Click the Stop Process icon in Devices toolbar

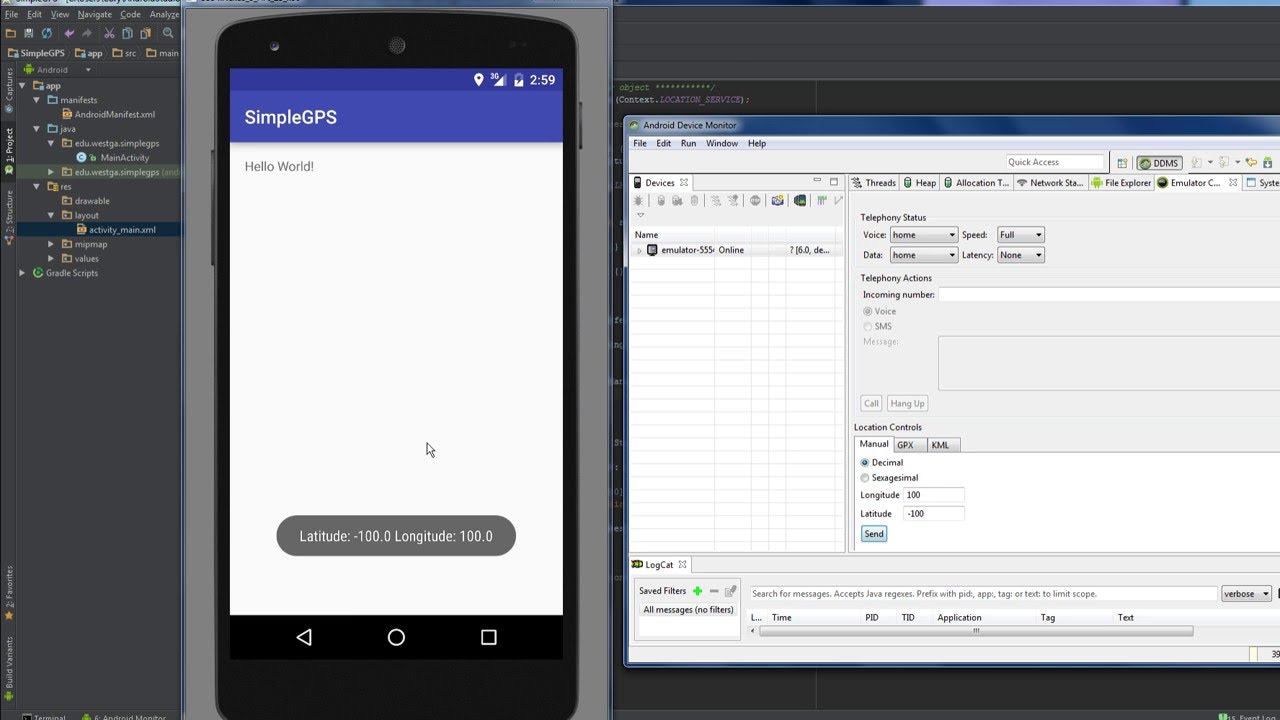pyautogui.click(x=755, y=201)
